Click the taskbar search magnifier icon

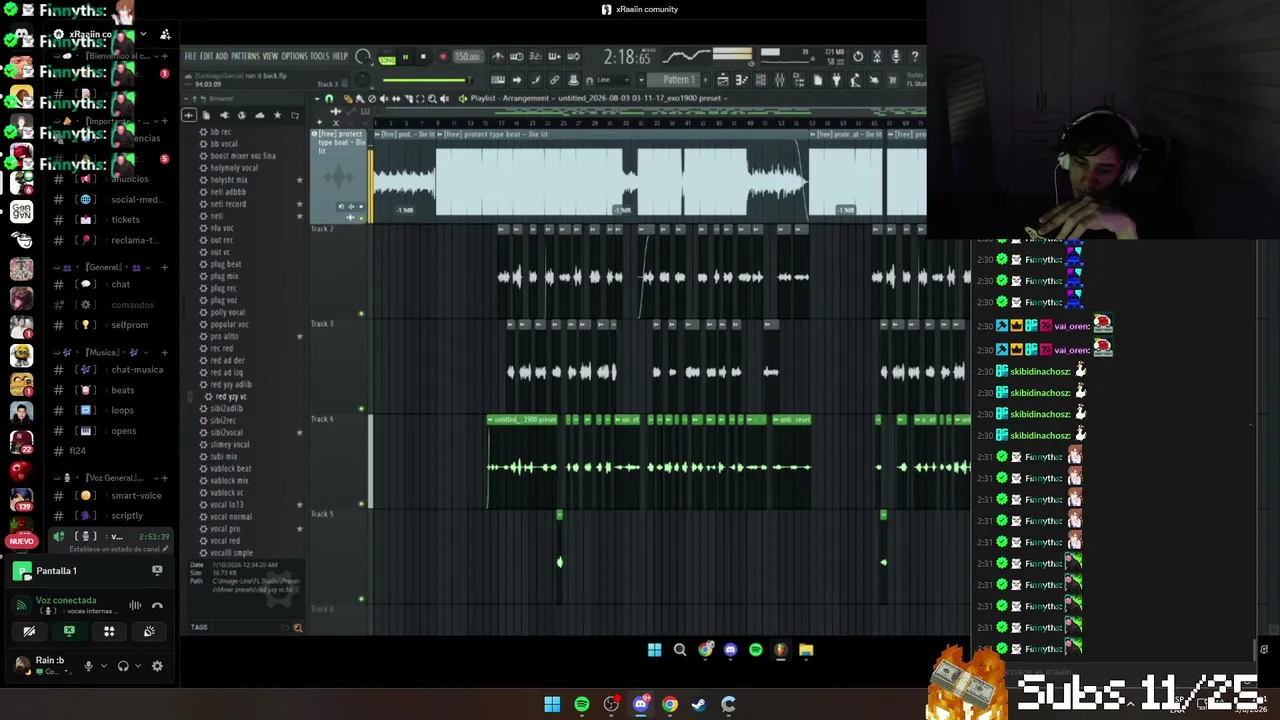point(680,650)
